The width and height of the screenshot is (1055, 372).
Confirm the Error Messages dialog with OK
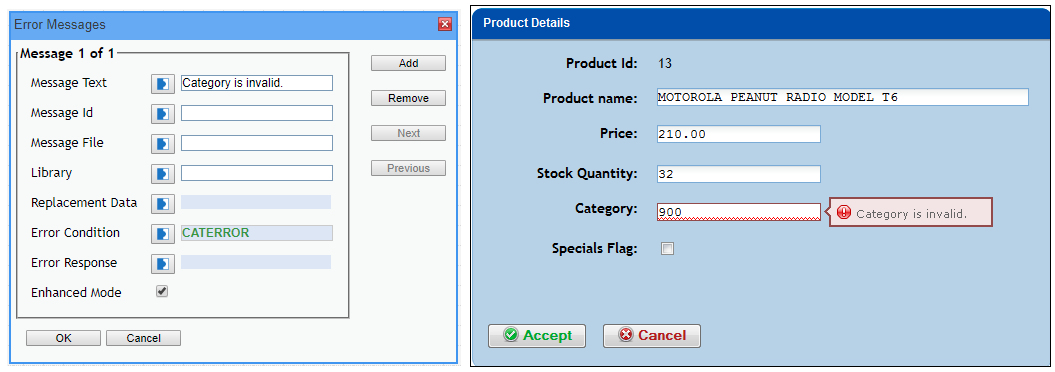[63, 338]
